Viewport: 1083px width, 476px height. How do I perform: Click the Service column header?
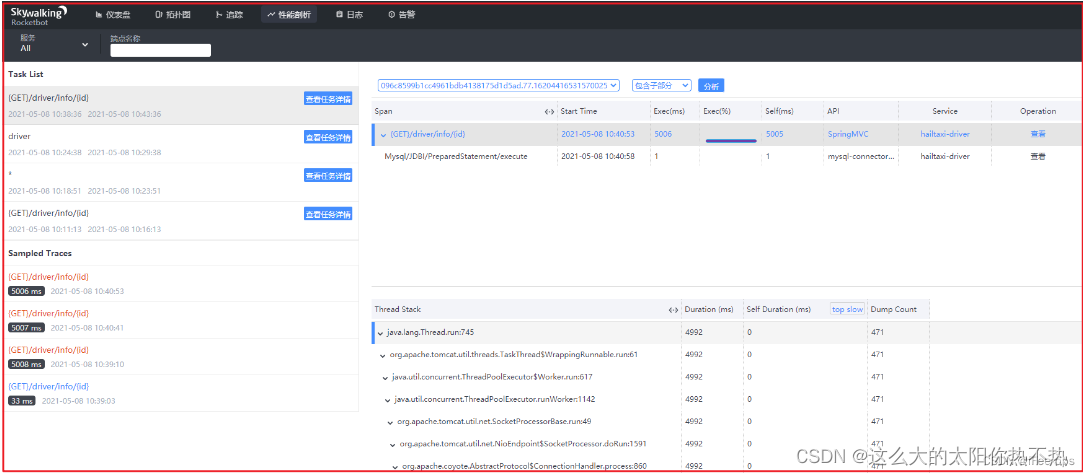point(944,111)
